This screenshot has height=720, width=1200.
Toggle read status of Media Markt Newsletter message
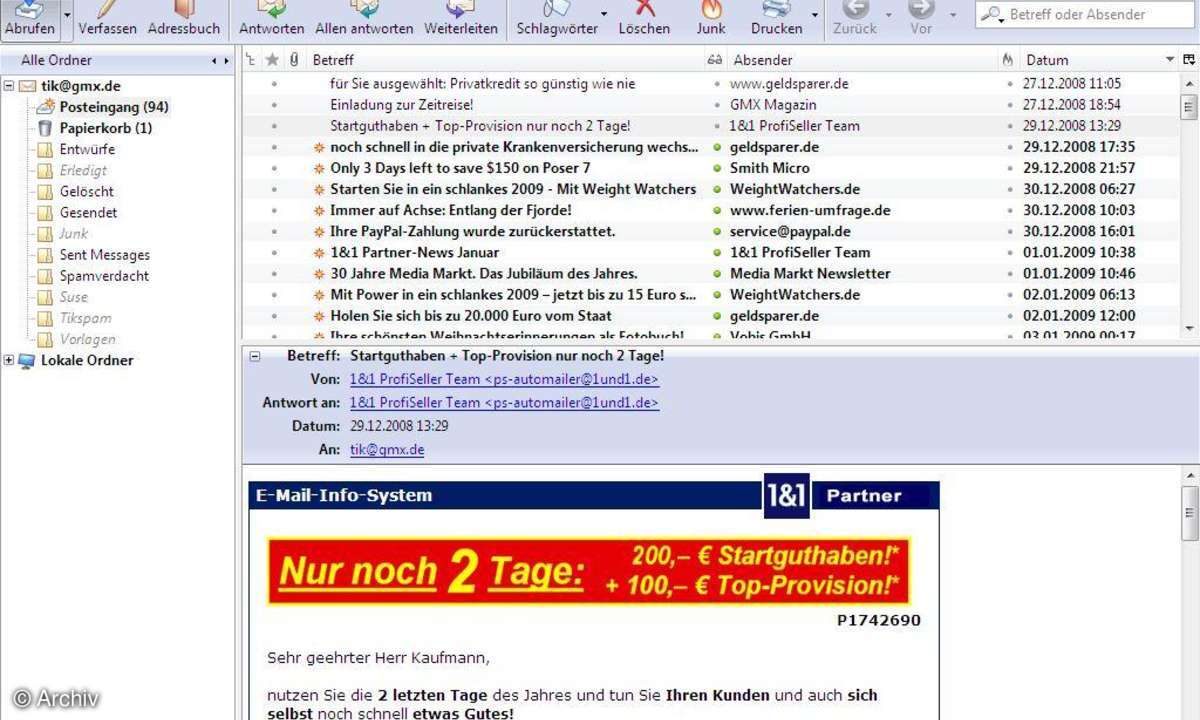717,273
